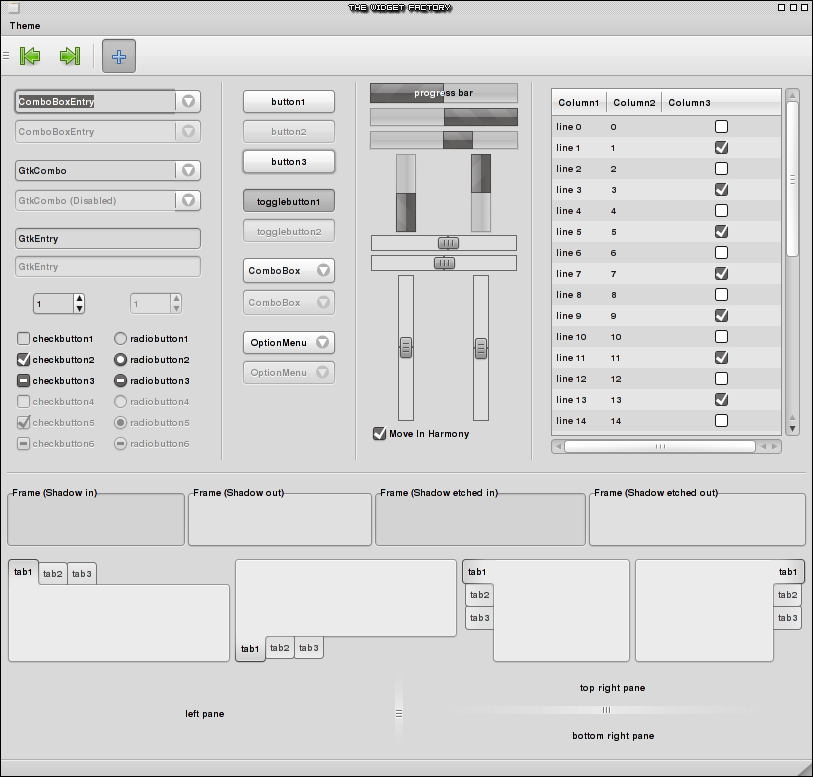Click the toolbar drag handle grip
The image size is (813, 777).
coord(6,56)
